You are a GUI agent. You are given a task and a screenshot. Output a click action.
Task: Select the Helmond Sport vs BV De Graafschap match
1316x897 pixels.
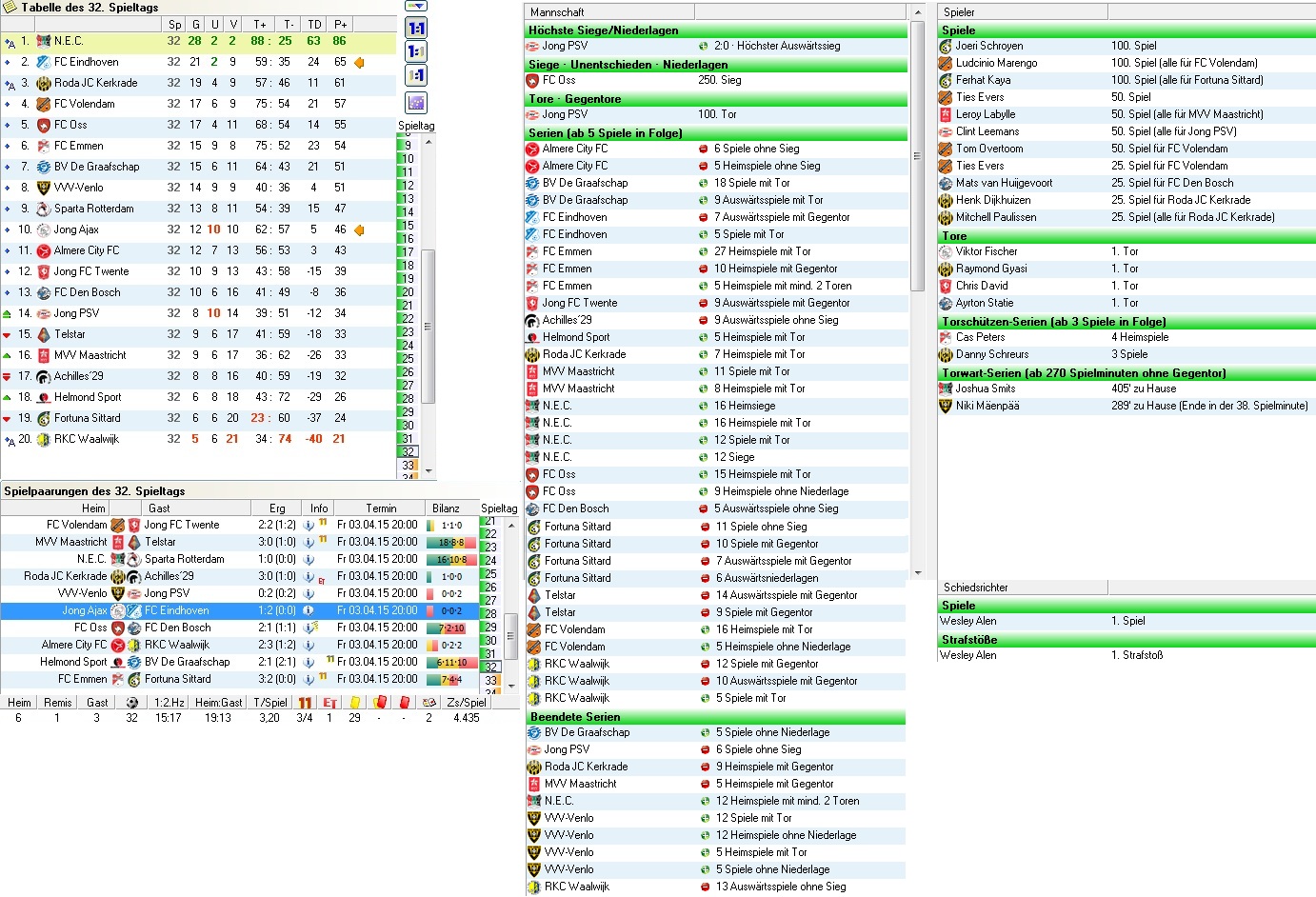click(x=239, y=662)
